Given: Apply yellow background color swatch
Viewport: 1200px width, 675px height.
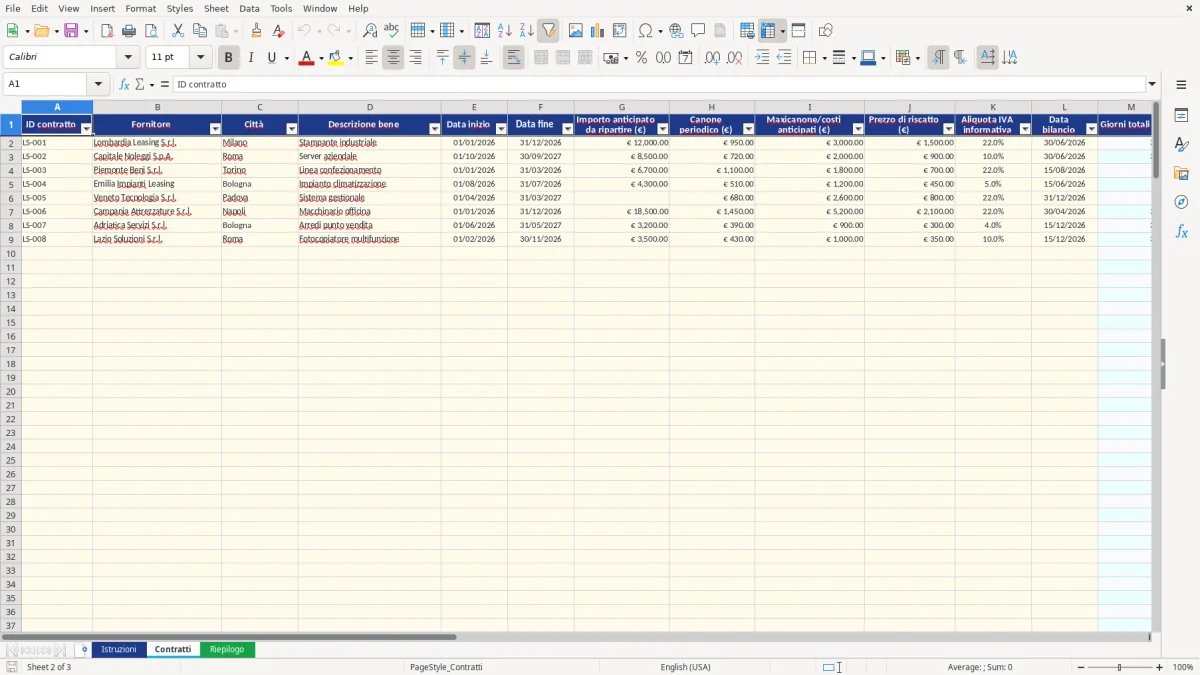Looking at the screenshot, I should pos(335,58).
